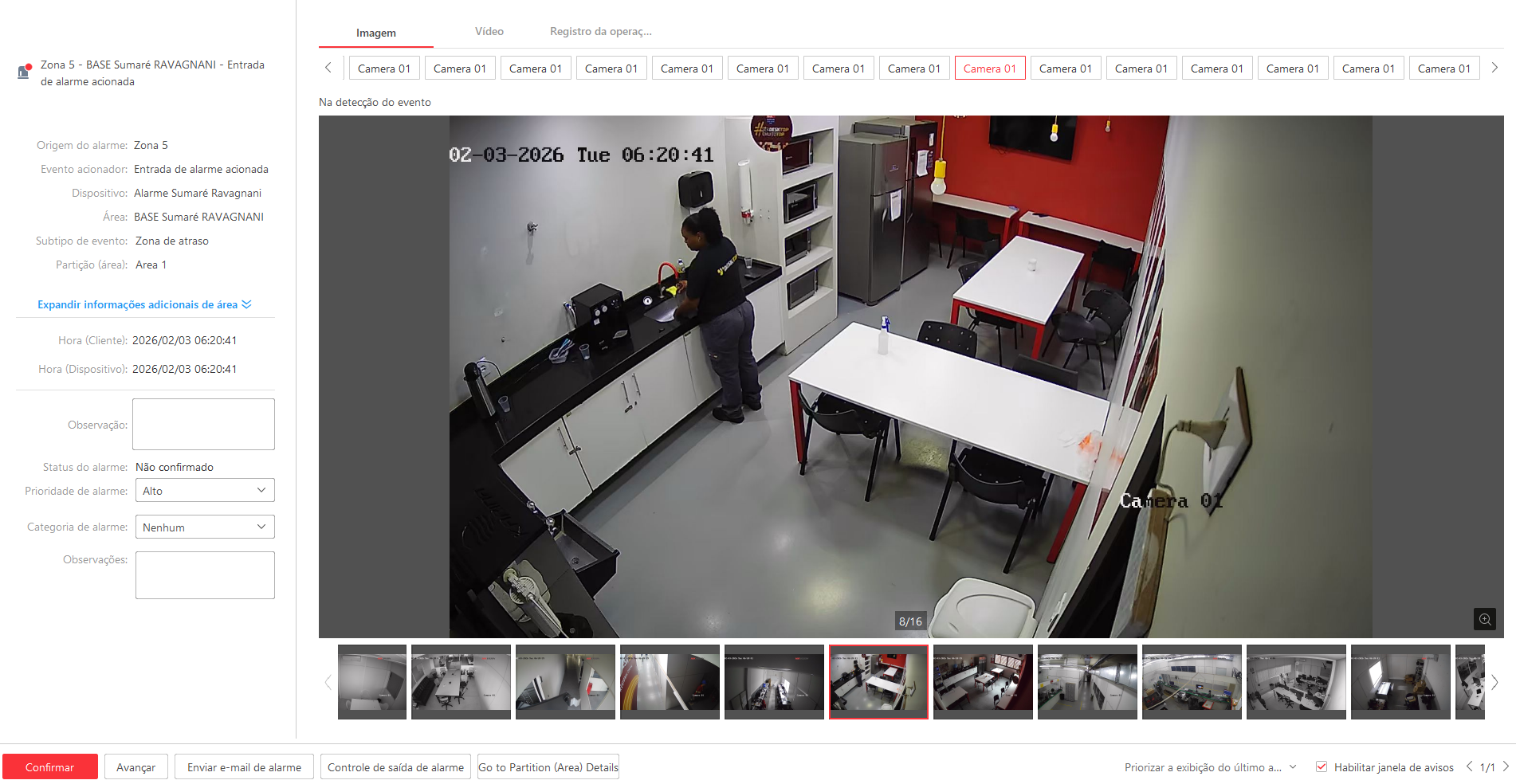Go to next alarm page arrow
The height and width of the screenshot is (784, 1516).
[1506, 766]
